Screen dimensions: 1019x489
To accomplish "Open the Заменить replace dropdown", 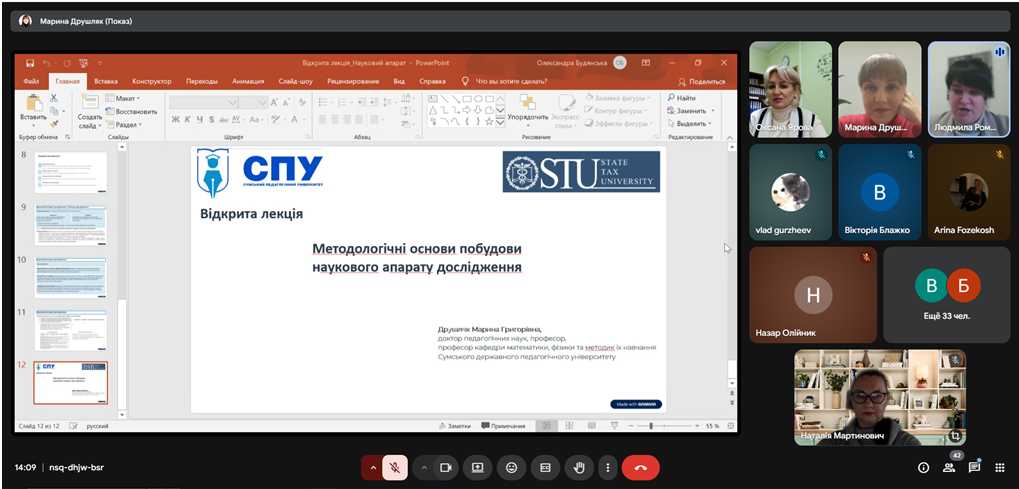I will 691,111.
